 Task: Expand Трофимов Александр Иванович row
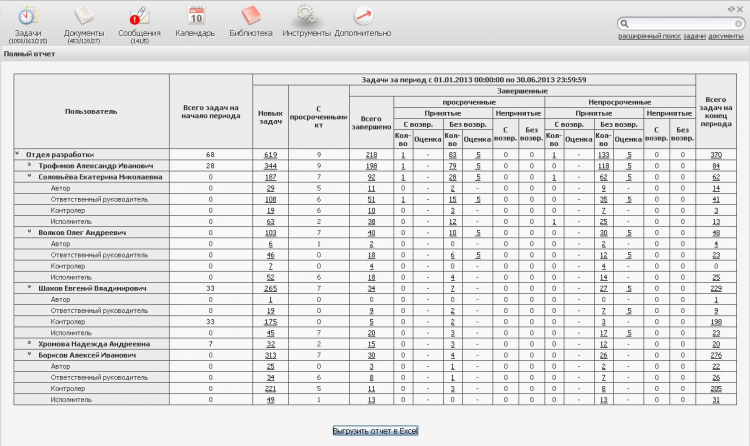[29, 165]
